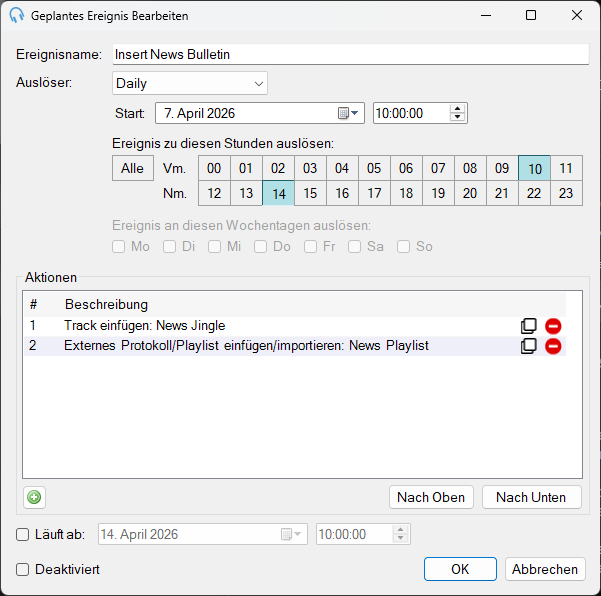Open the start date calendar picker

pyautogui.click(x=348, y=113)
